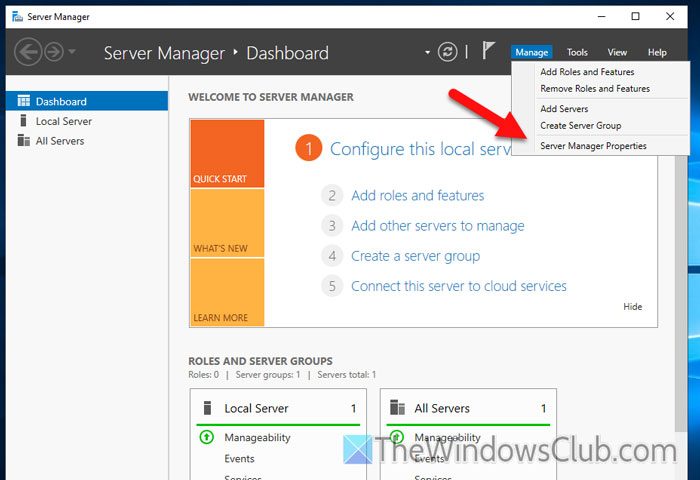
Task: Click the All Servers tile header
Action: click(468, 408)
